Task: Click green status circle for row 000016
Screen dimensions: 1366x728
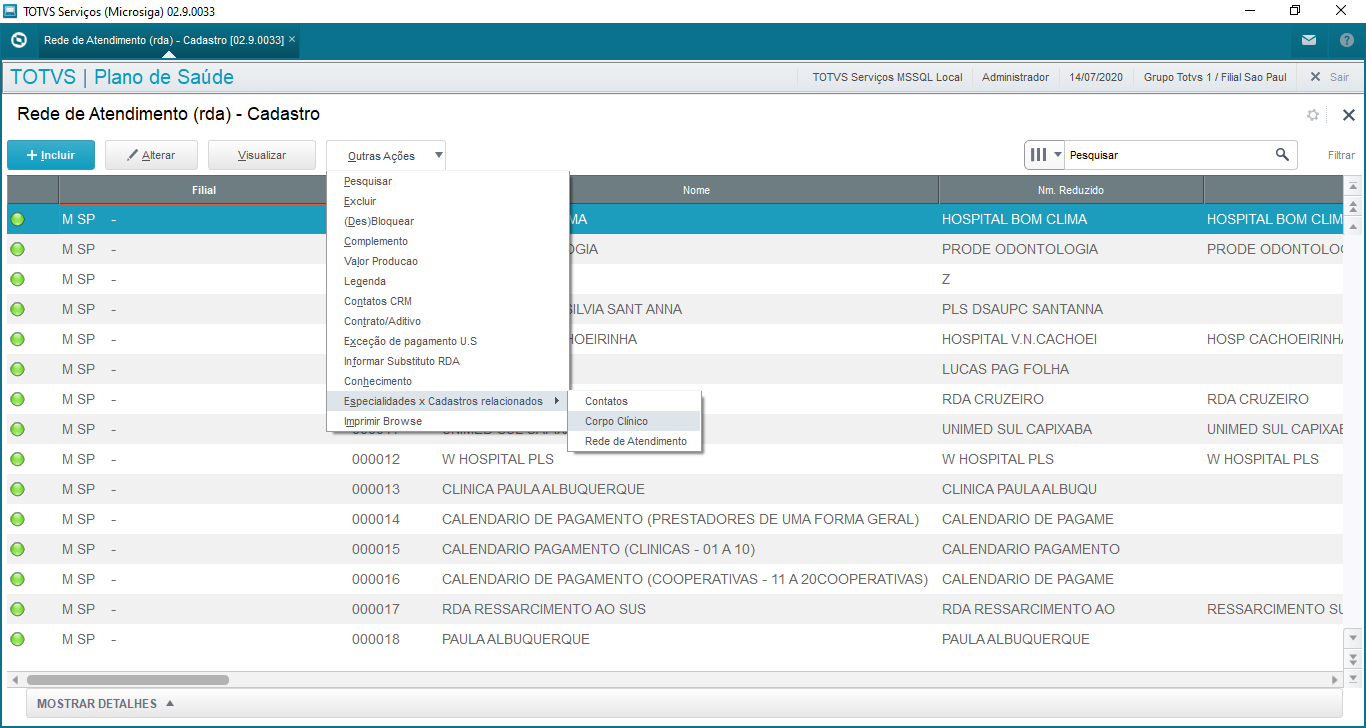Action: click(17, 579)
